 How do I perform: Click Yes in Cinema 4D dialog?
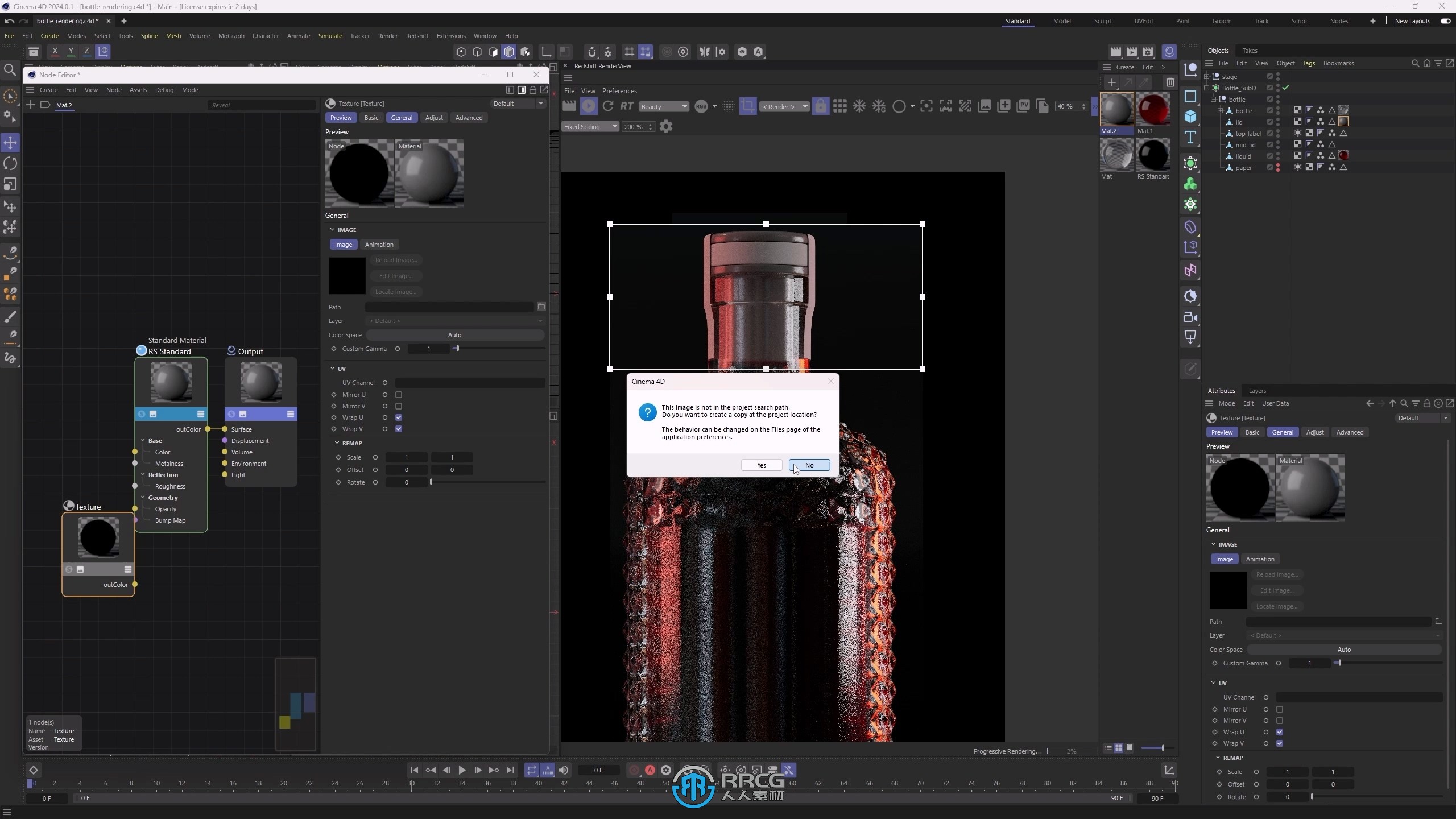pos(762,465)
